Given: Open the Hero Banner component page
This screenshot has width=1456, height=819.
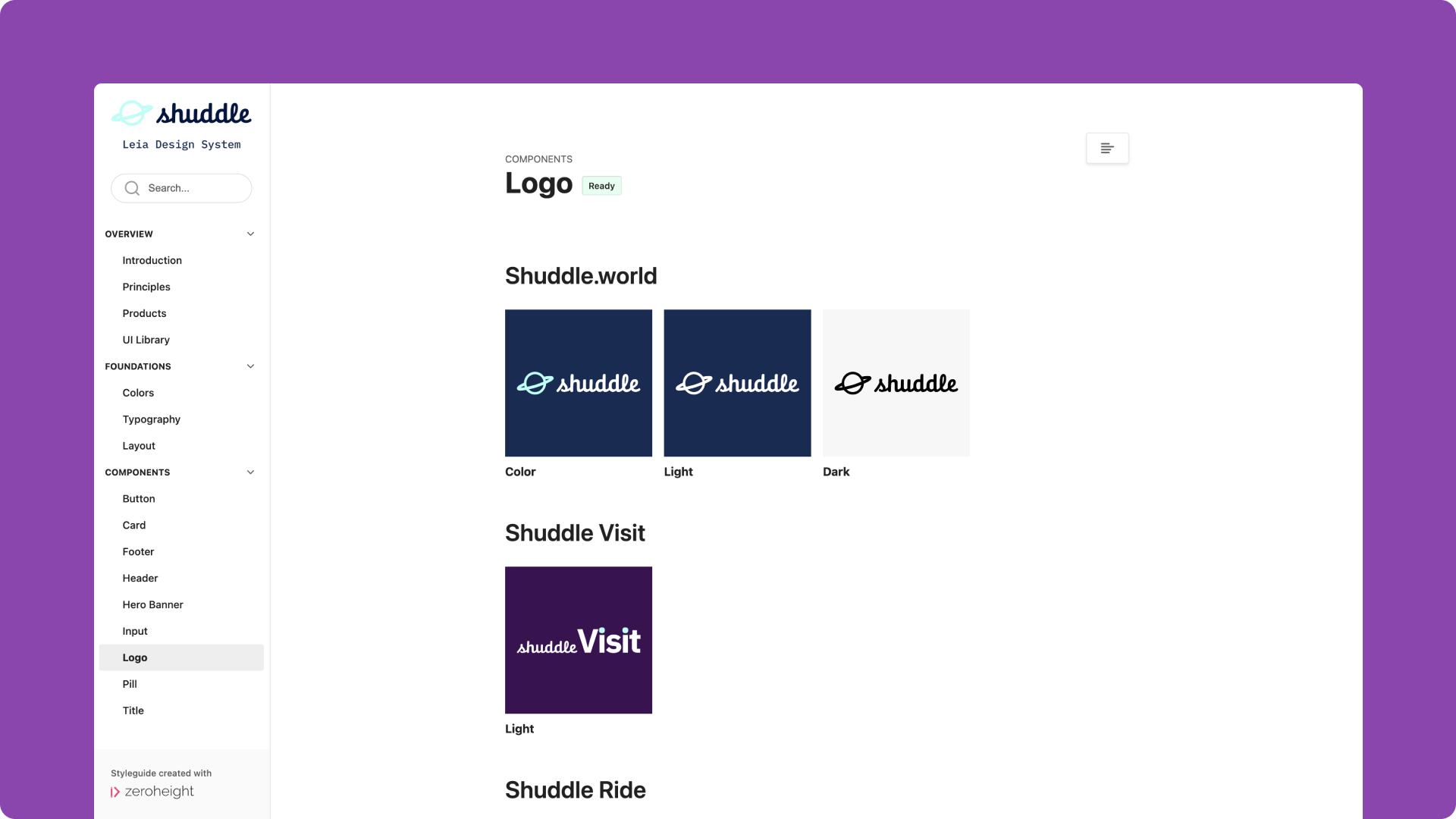Looking at the screenshot, I should tap(153, 604).
